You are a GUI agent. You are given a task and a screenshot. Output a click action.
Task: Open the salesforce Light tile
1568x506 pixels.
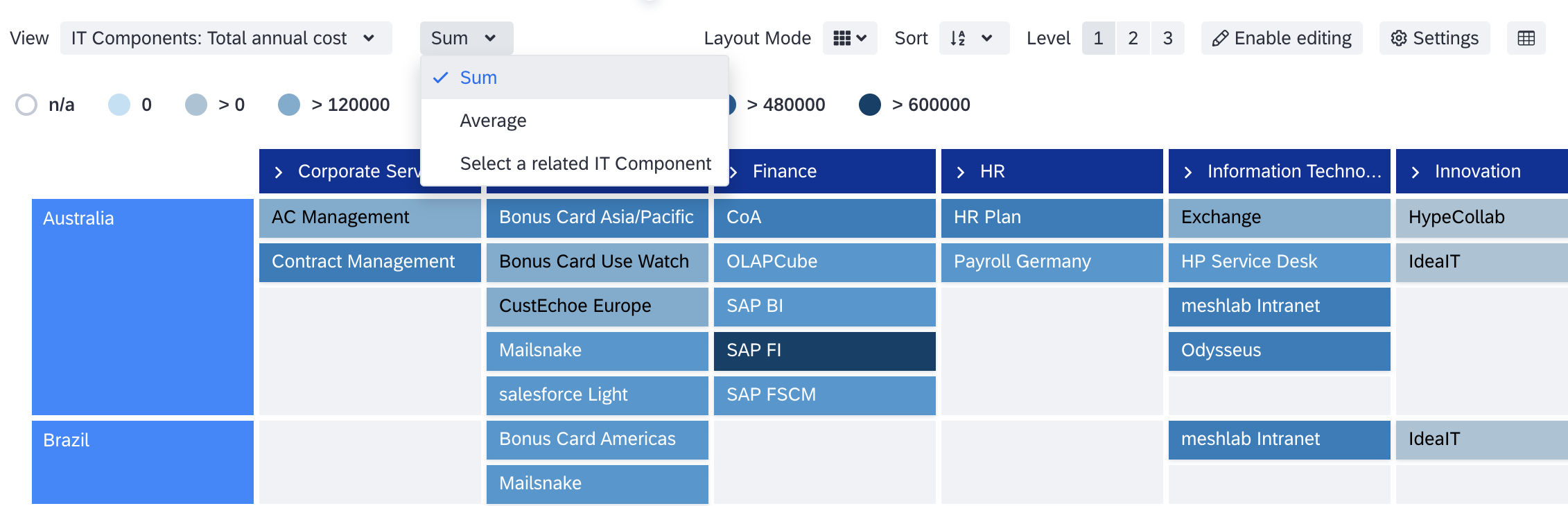(598, 395)
